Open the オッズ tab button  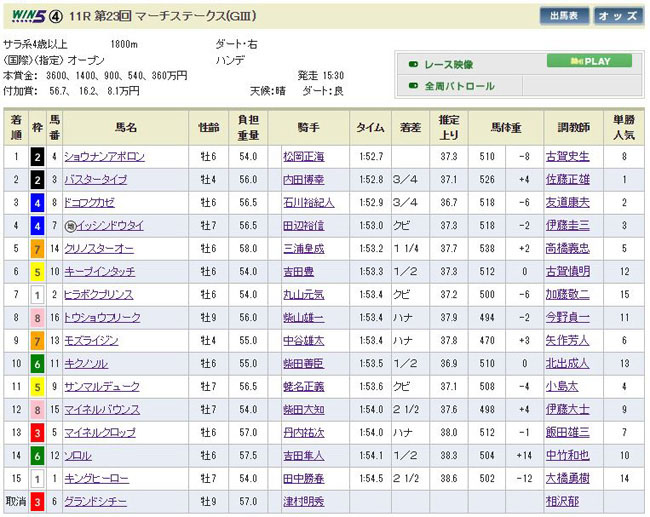(618, 16)
